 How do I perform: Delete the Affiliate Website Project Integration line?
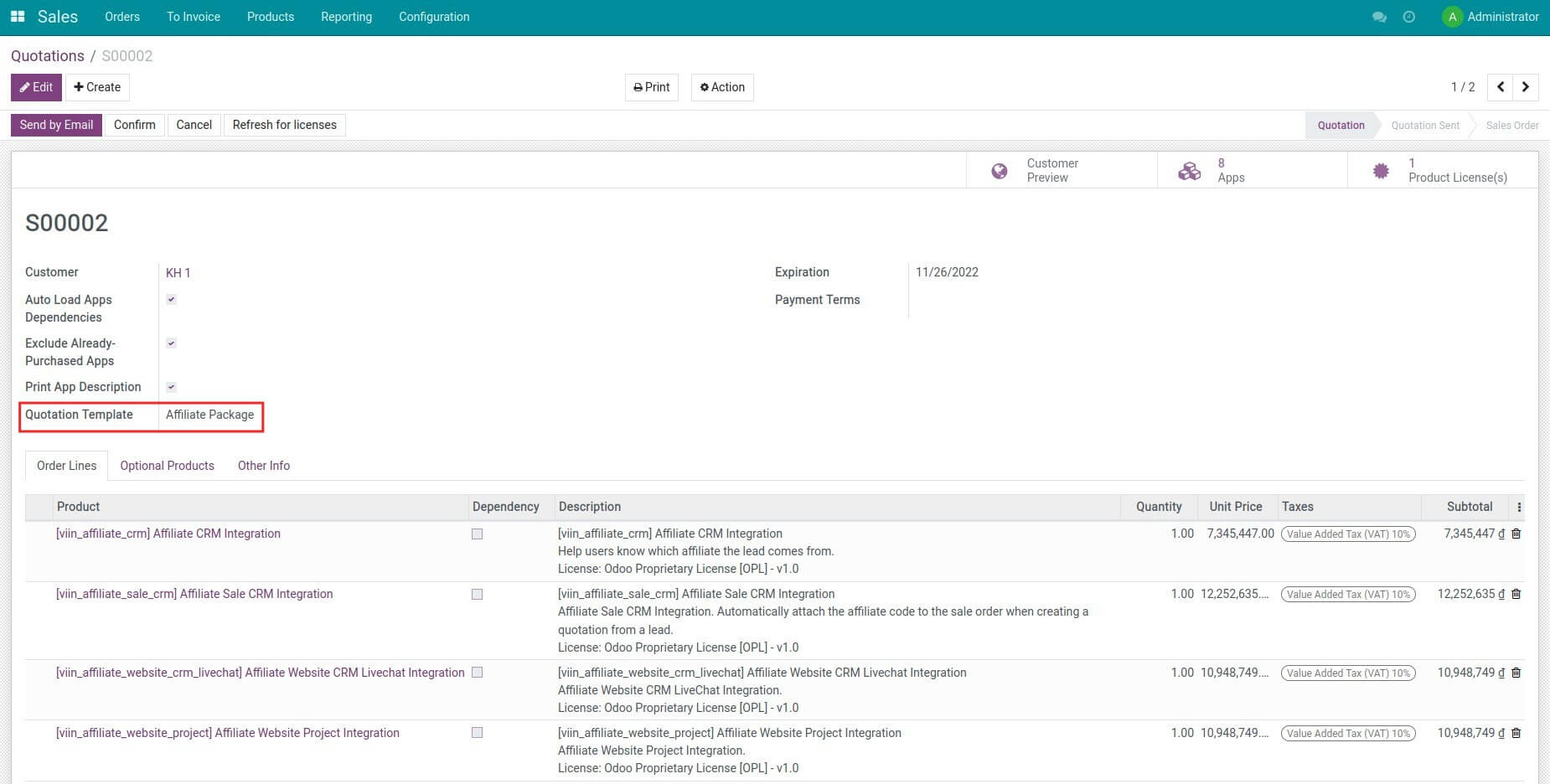click(1516, 733)
